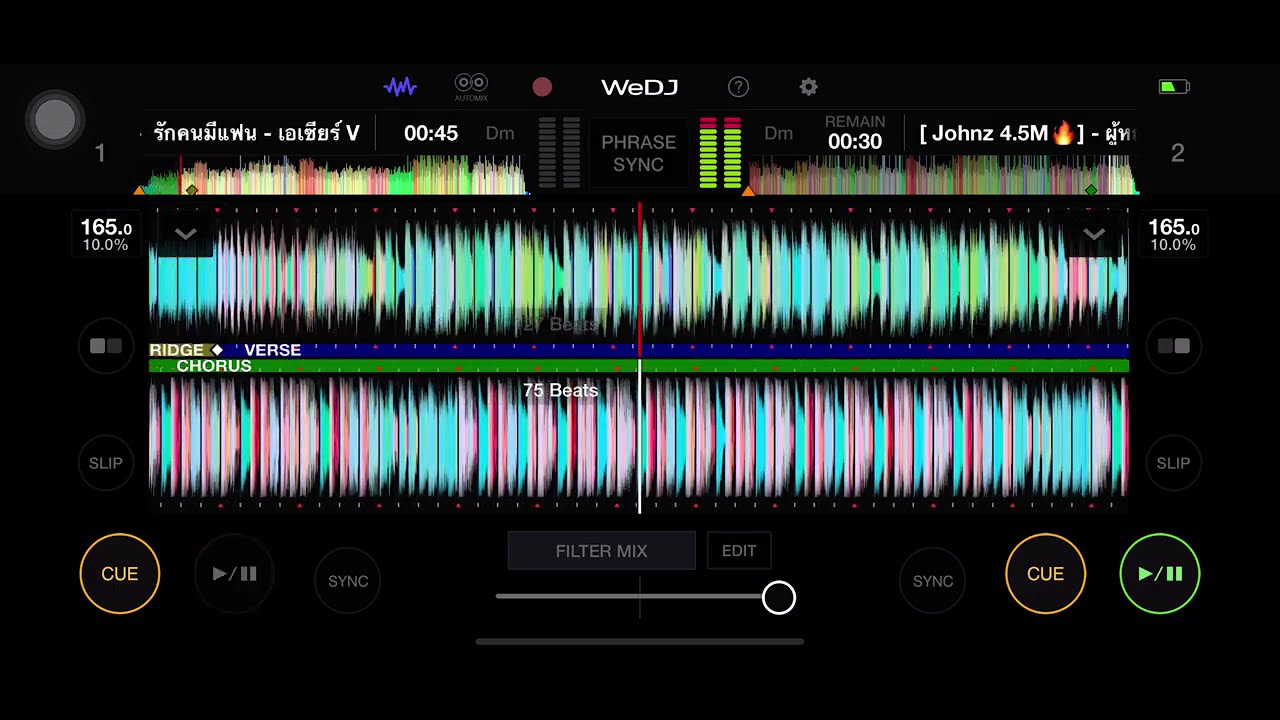This screenshot has width=1280, height=720.
Task: Open deck 1 pad mode squares icon
Action: pyautogui.click(x=106, y=346)
